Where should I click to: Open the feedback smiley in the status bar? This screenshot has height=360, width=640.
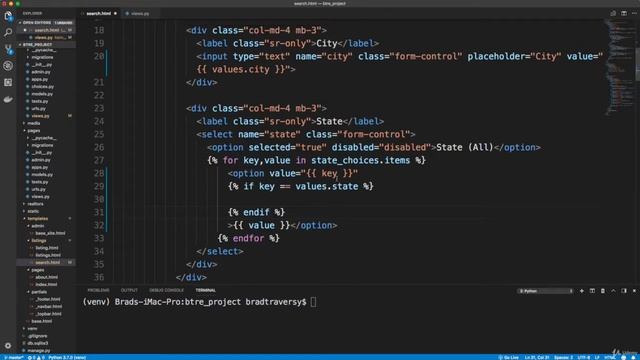[623, 357]
